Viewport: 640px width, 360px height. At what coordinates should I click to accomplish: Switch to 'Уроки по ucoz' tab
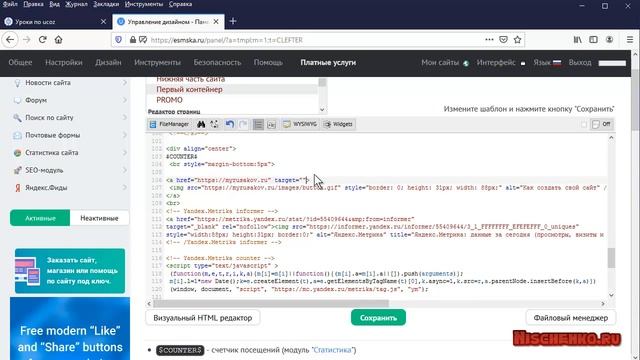(x=56, y=22)
